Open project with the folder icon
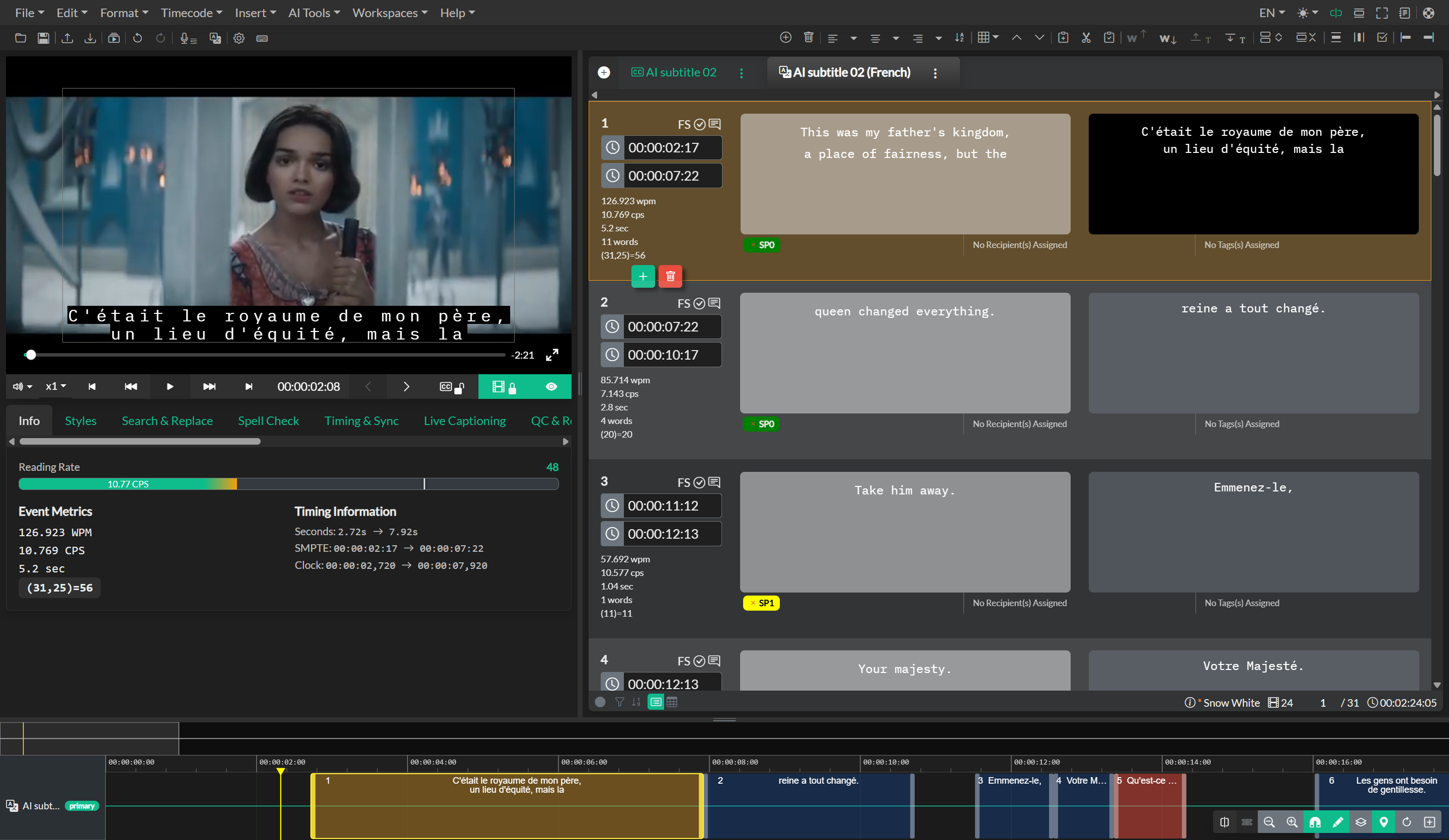 [21, 38]
